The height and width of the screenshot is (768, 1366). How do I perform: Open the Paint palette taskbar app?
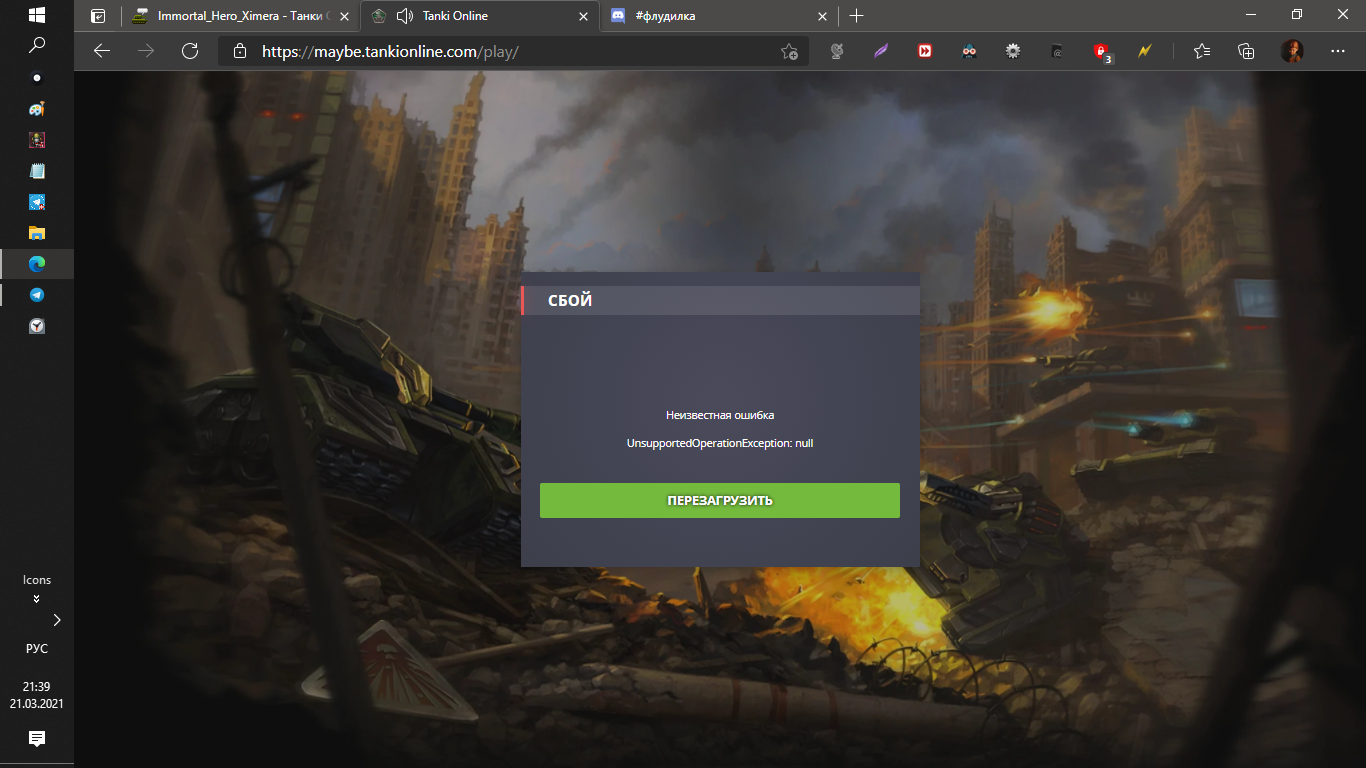coord(37,109)
